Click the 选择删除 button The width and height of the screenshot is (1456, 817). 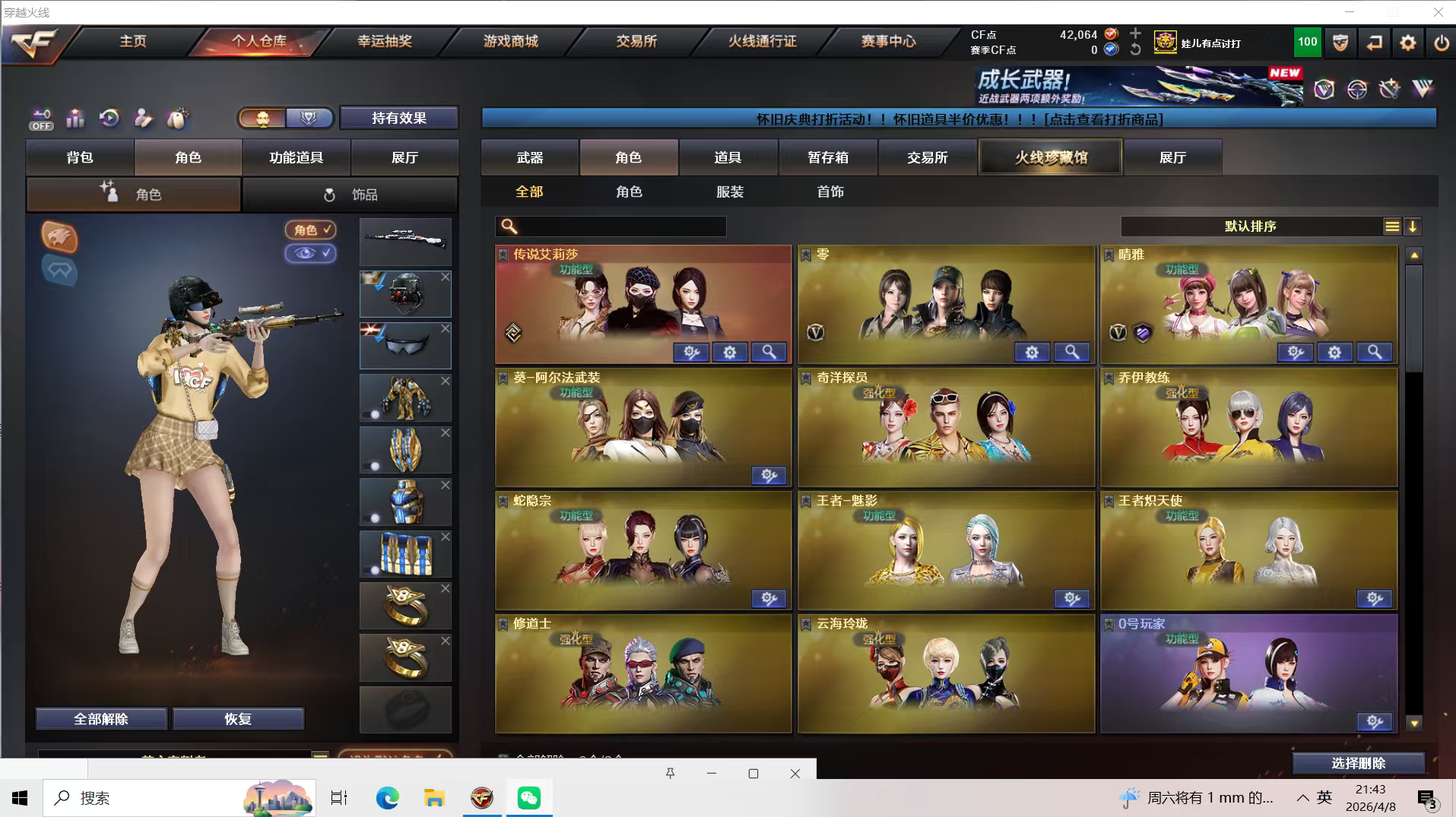point(1359,763)
